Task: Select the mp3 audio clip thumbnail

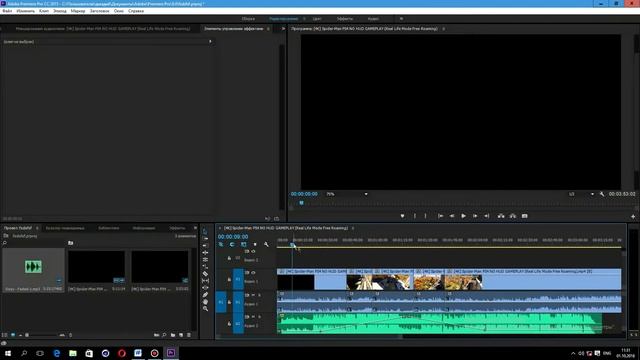Action: pyautogui.click(x=33, y=267)
